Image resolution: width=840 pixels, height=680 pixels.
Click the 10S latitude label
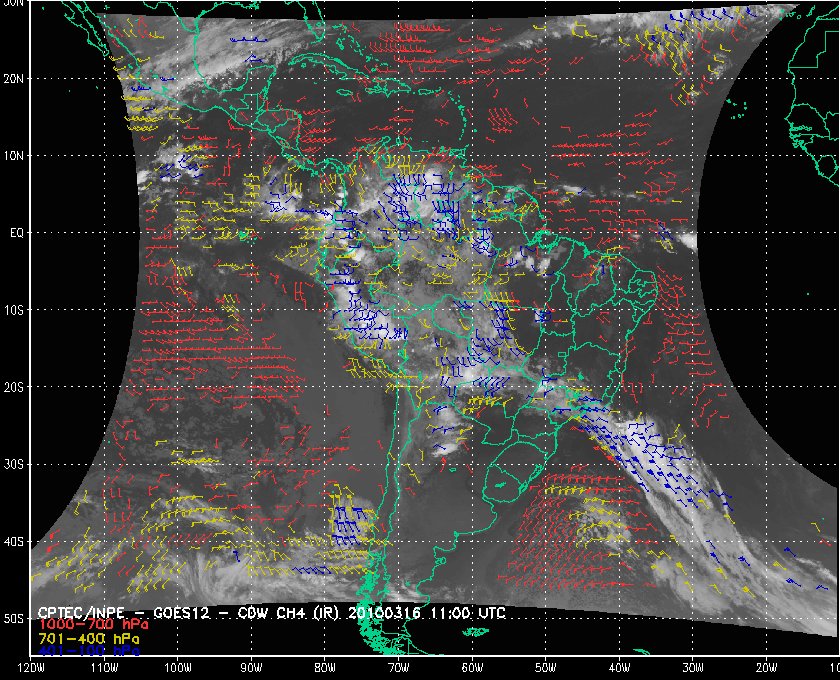14,310
